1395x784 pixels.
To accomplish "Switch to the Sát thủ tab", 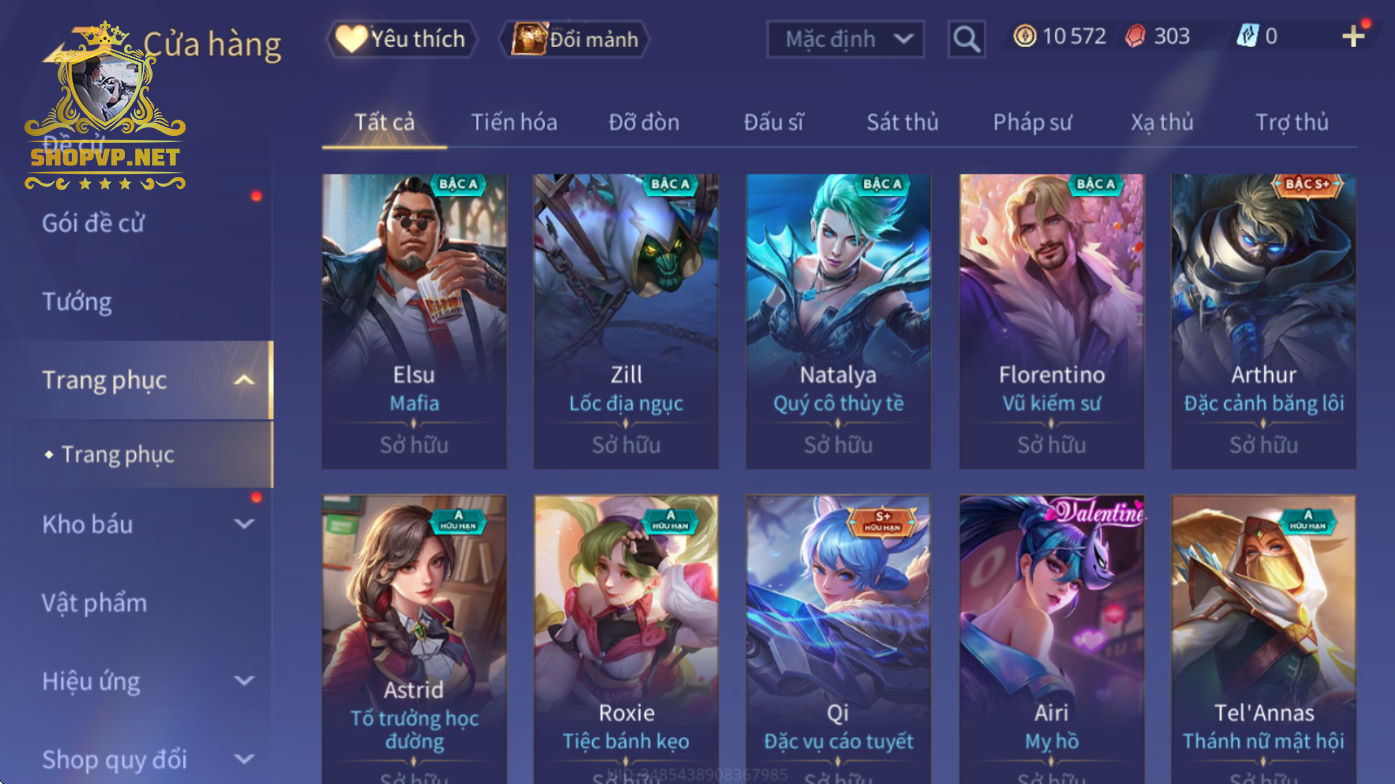I will tap(902, 122).
